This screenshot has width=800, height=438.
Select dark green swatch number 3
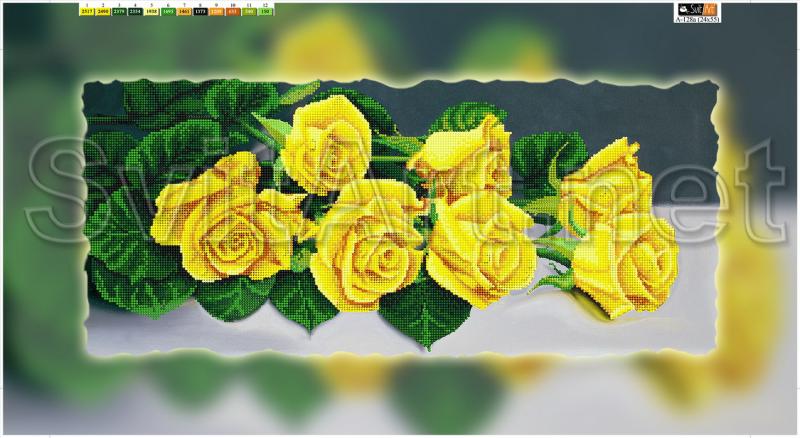tap(119, 10)
